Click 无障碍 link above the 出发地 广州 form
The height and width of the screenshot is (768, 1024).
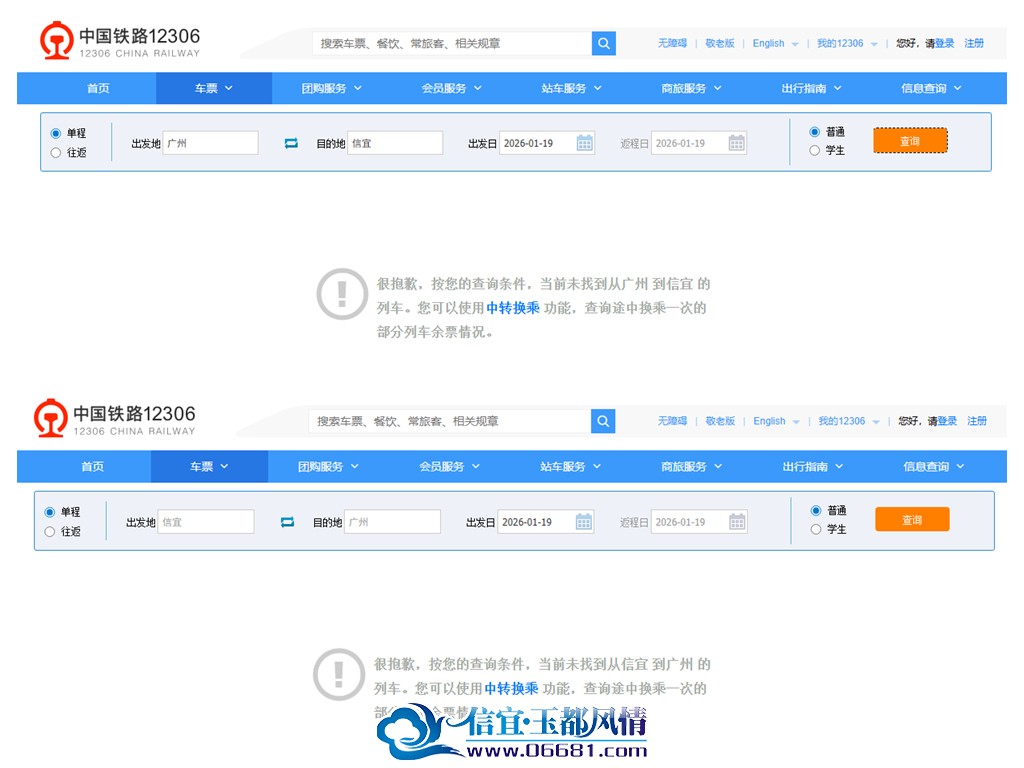click(672, 44)
